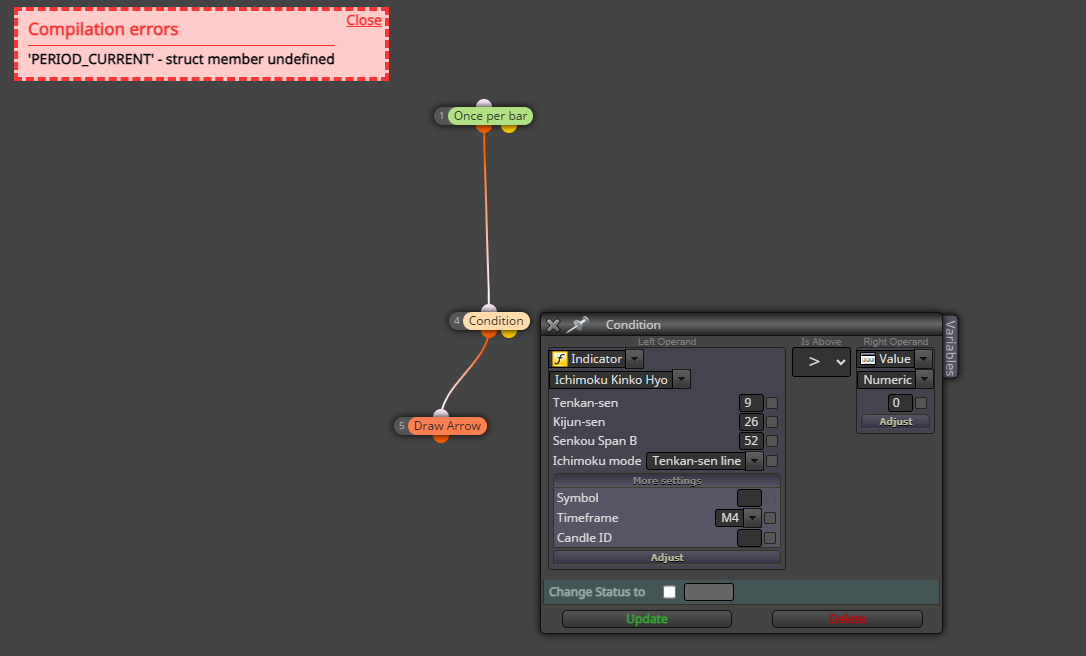Click the Indicator function icon

[560, 359]
